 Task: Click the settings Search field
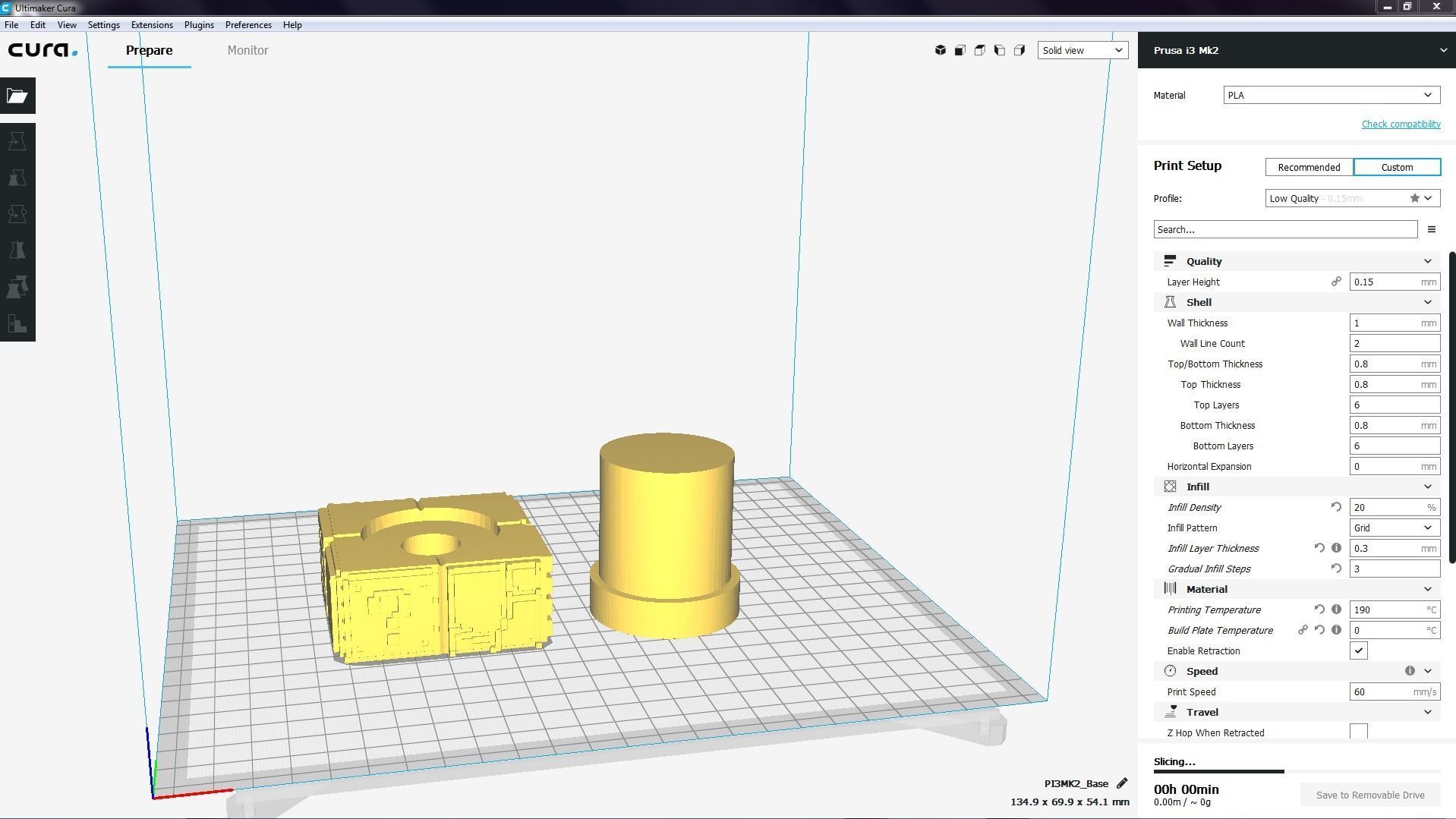1285,229
